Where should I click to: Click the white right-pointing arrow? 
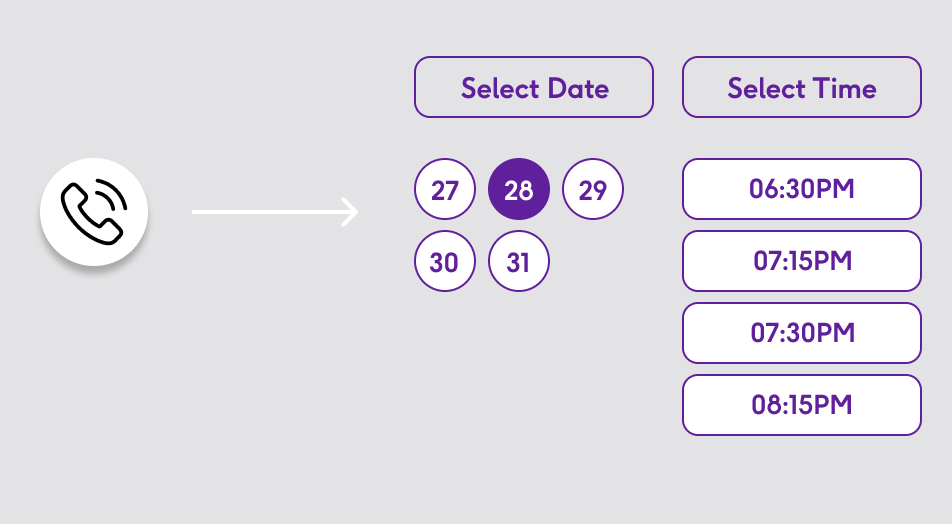click(x=275, y=212)
